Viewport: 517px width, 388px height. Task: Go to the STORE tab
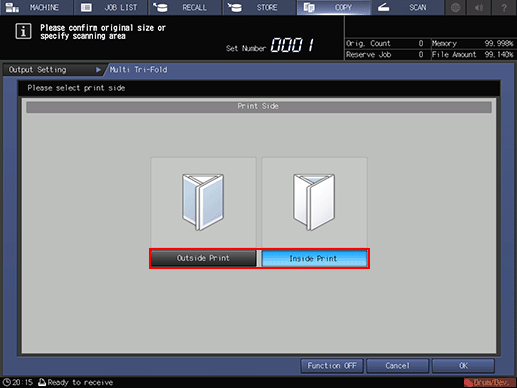tap(259, 7)
